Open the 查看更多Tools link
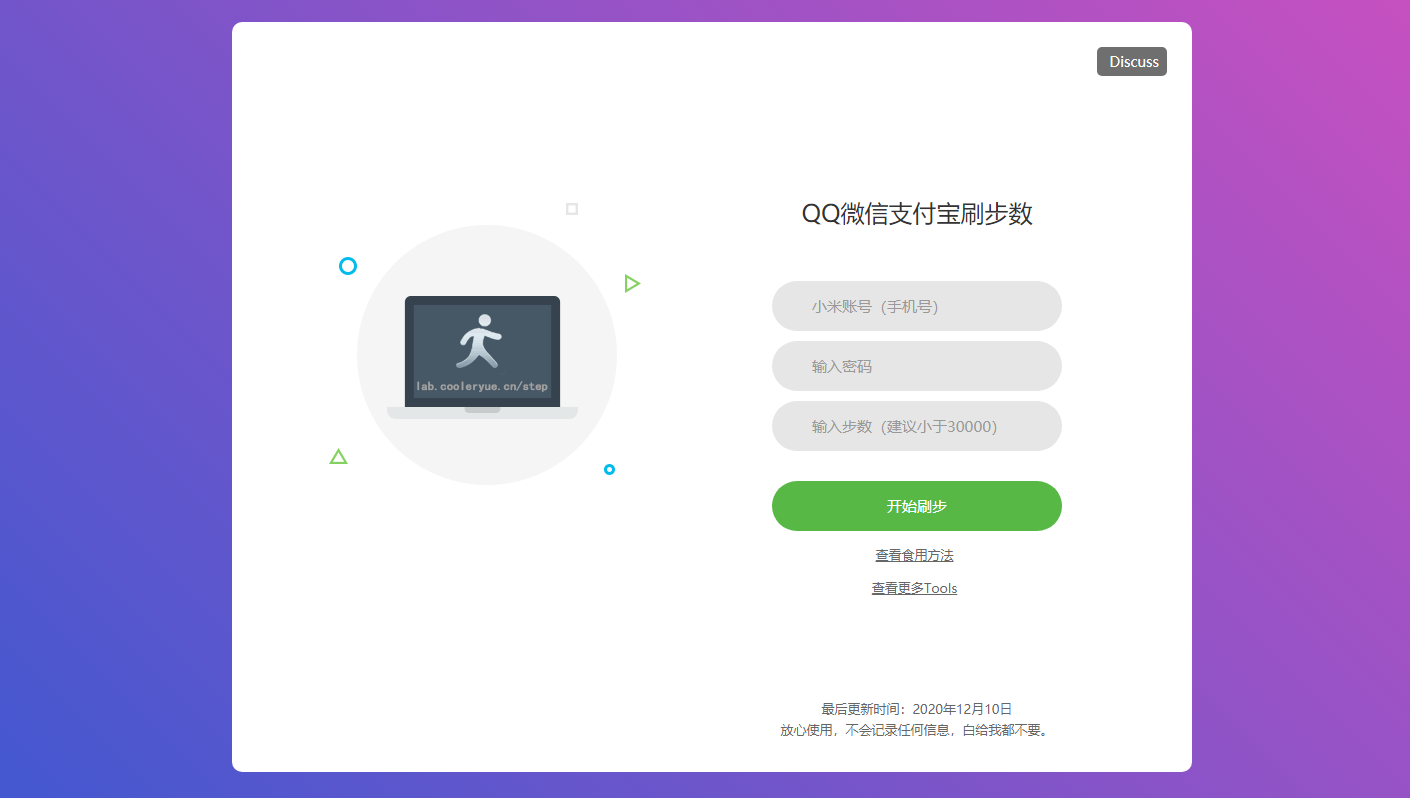The height and width of the screenshot is (798, 1410). click(915, 588)
